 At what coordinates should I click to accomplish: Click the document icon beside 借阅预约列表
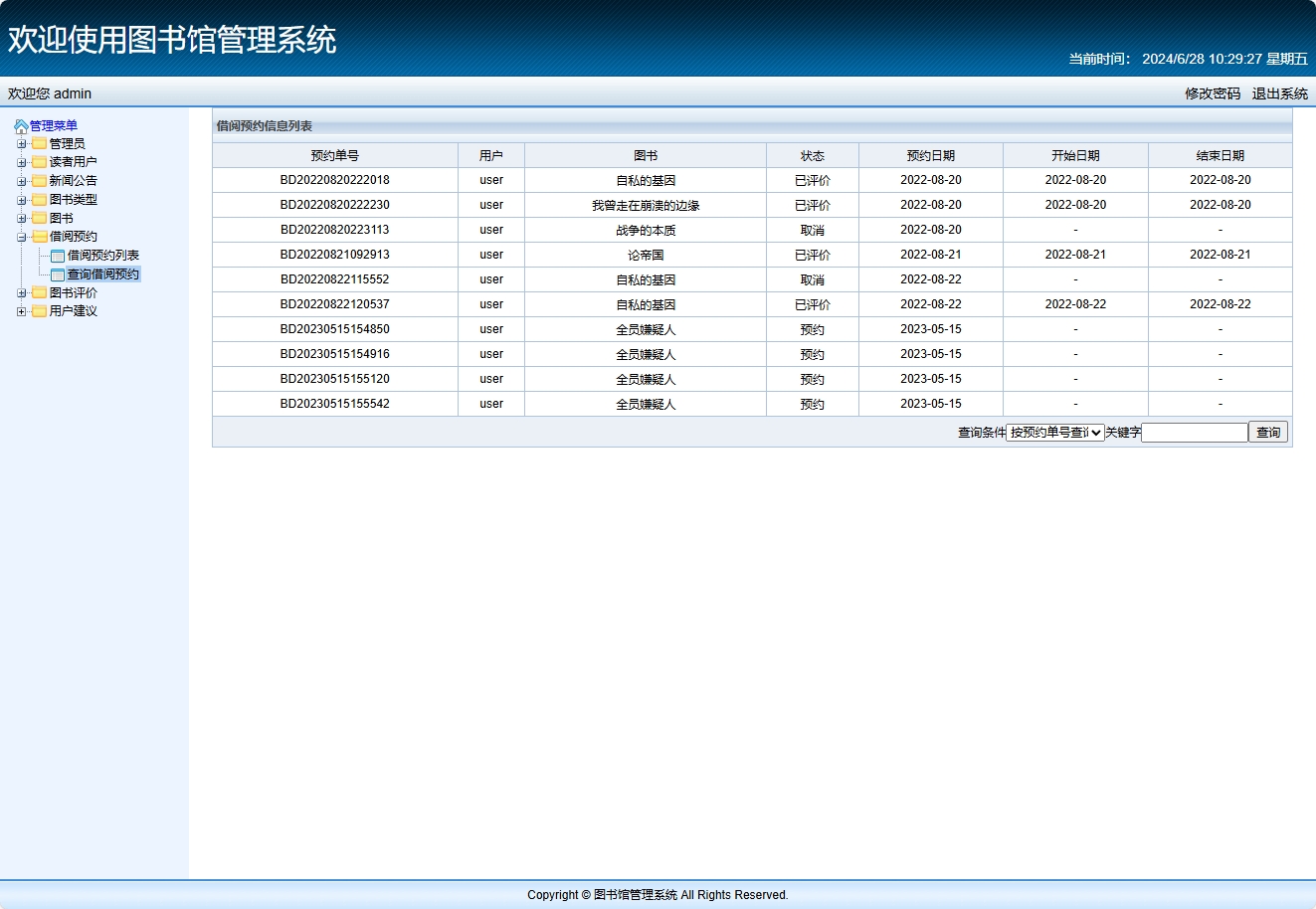(x=58, y=255)
